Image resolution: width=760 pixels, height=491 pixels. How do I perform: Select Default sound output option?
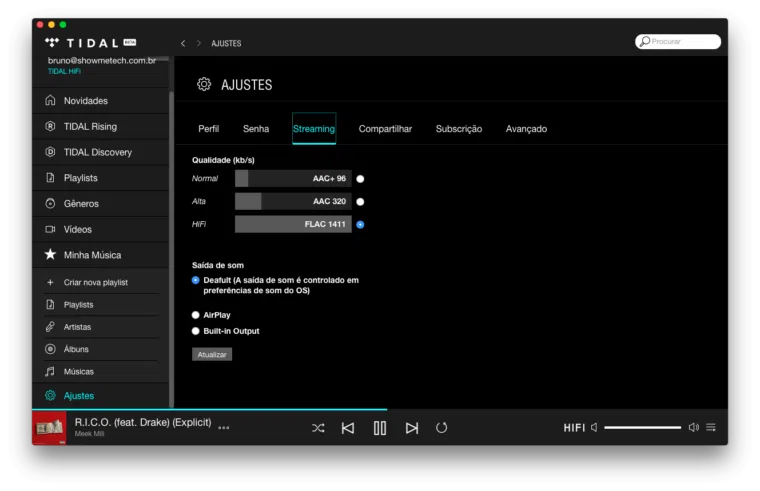coord(195,280)
